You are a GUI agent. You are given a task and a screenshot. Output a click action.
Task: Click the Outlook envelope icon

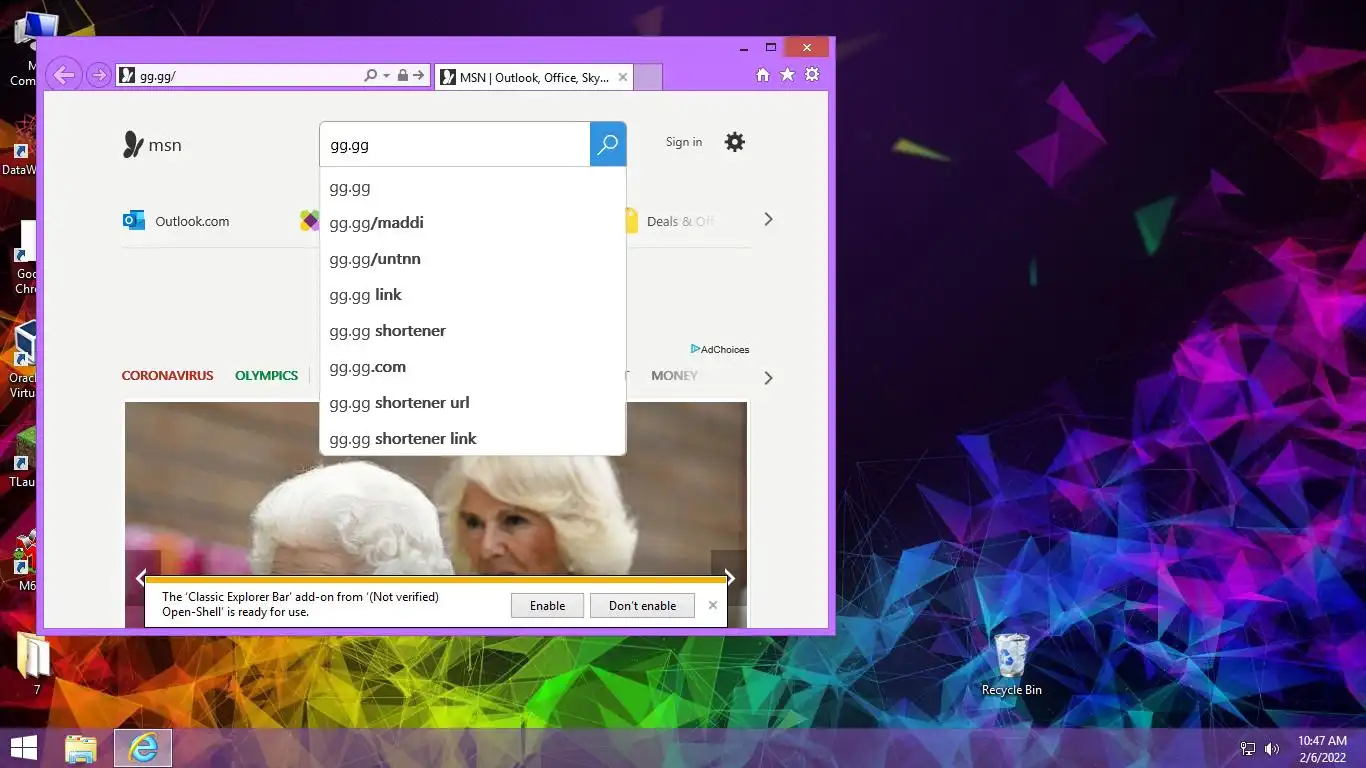click(134, 221)
